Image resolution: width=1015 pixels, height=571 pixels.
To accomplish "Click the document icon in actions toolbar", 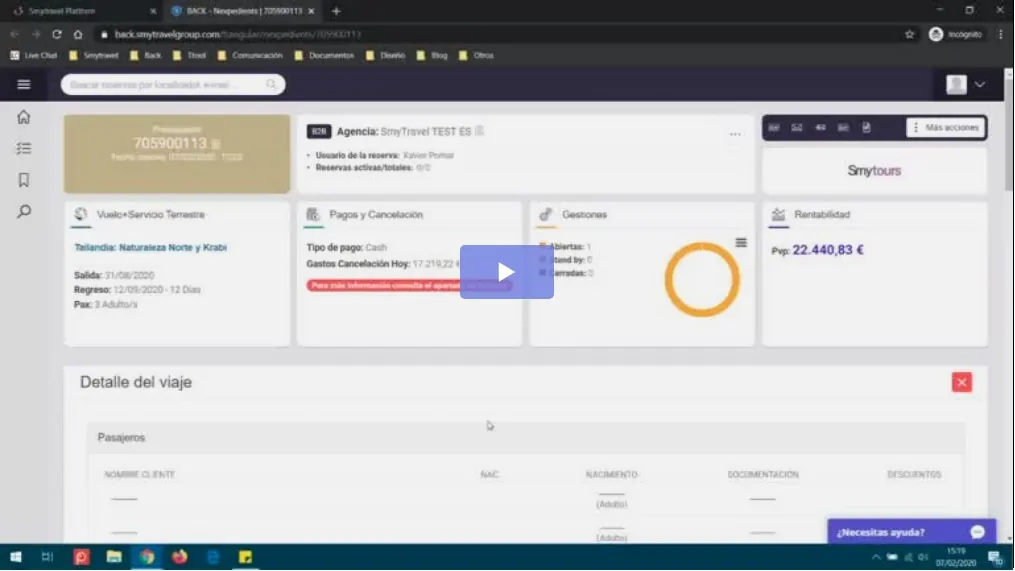I will click(x=866, y=128).
